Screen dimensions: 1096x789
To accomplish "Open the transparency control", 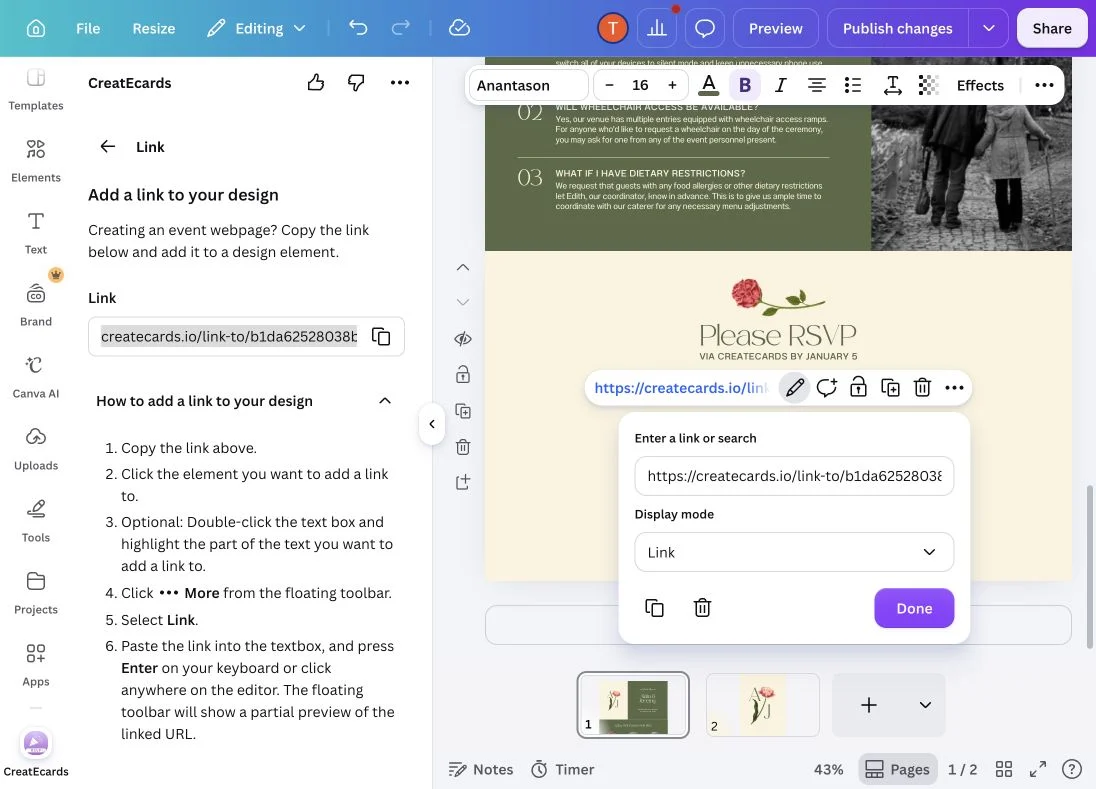I will pos(928,85).
